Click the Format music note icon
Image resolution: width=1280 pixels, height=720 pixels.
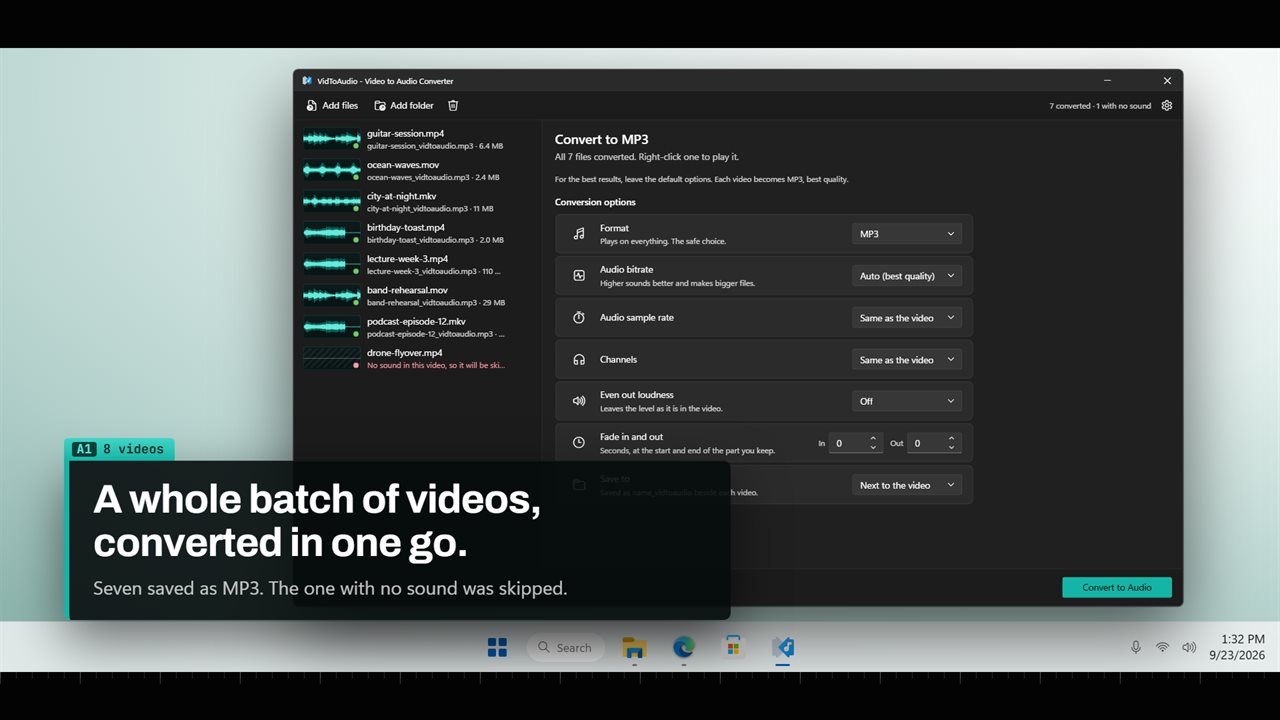pos(579,234)
